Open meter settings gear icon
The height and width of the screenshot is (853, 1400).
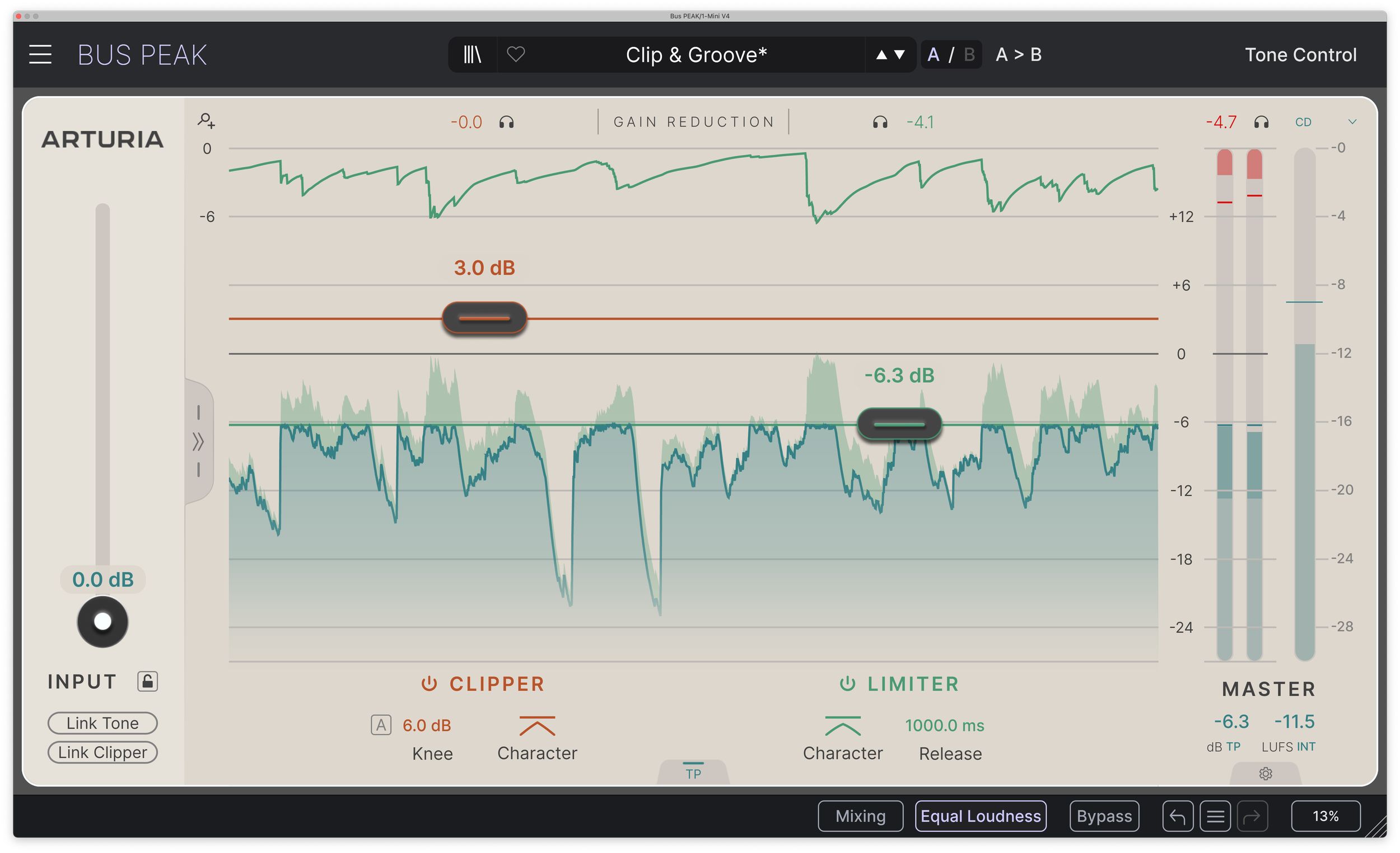click(1266, 774)
